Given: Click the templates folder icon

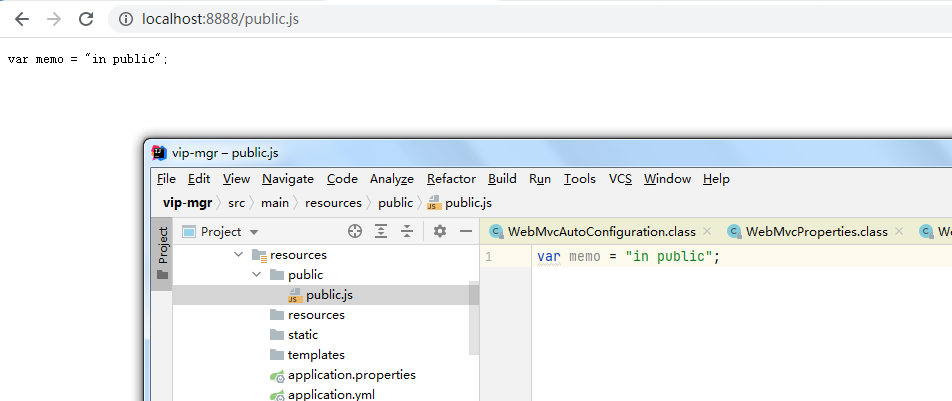Looking at the screenshot, I should coord(277,355).
